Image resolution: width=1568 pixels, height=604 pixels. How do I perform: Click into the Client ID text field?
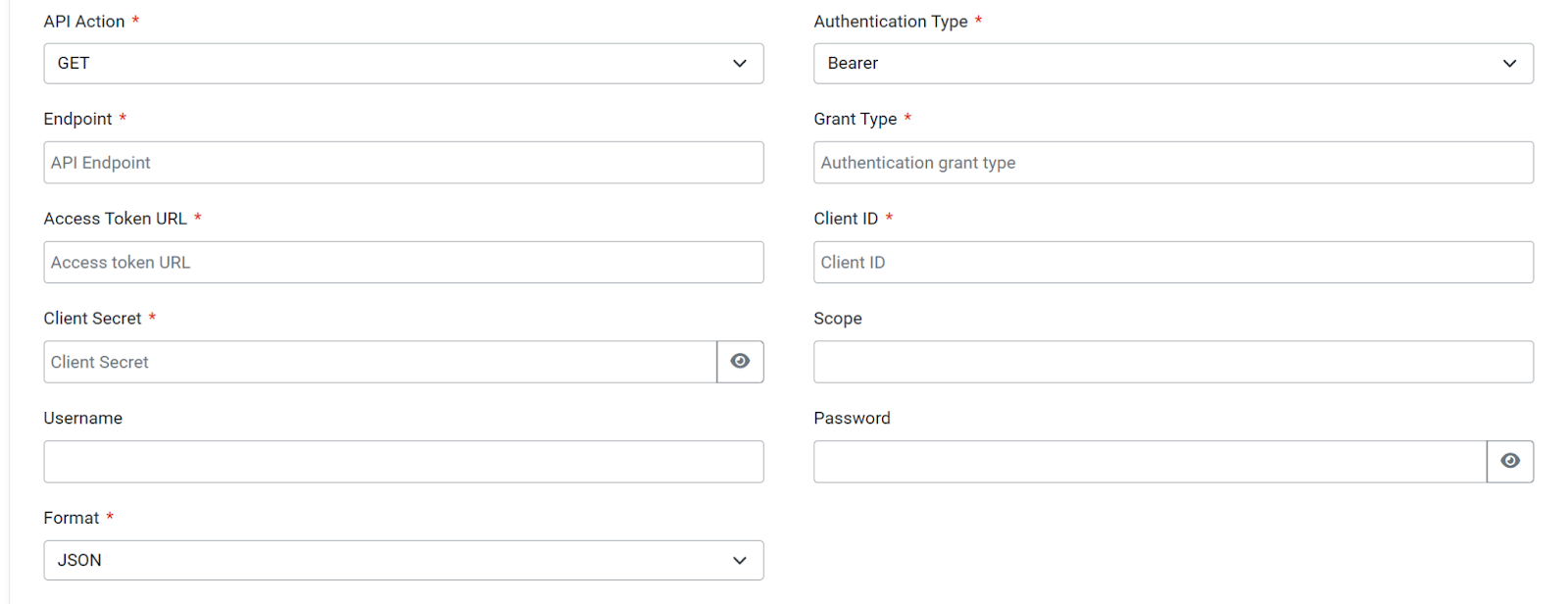point(1173,263)
